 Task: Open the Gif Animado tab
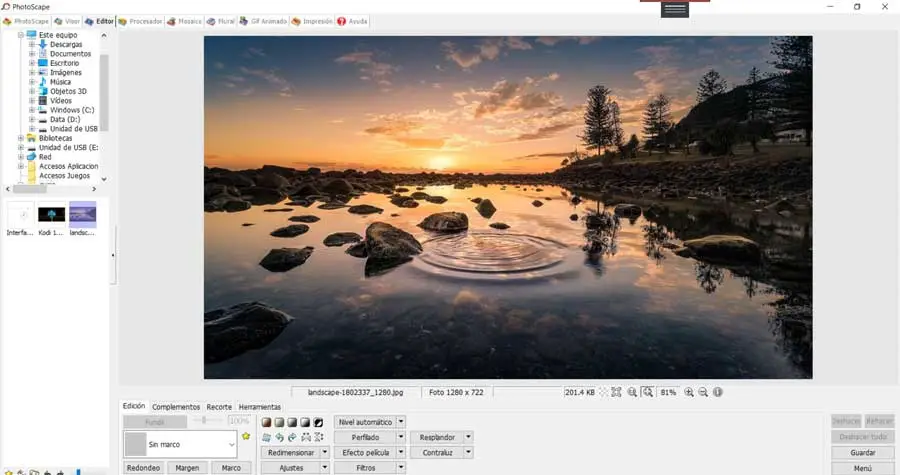click(263, 21)
